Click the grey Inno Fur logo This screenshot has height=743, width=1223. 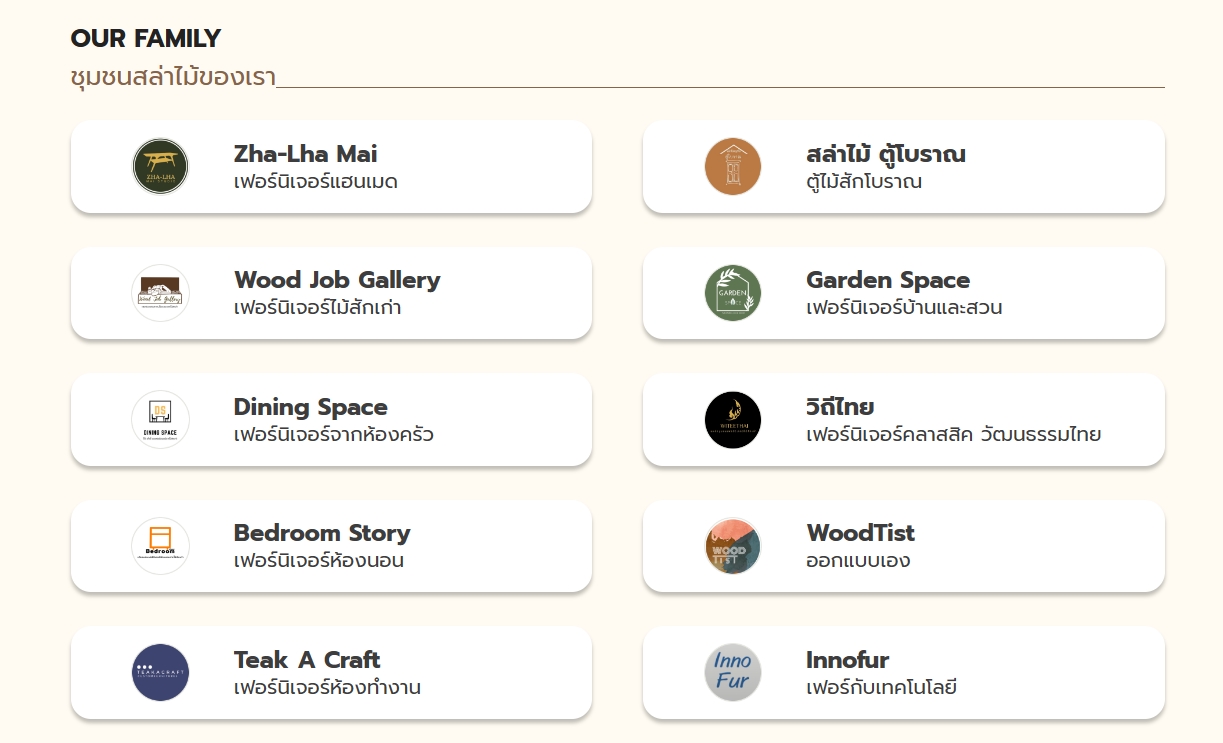point(733,673)
